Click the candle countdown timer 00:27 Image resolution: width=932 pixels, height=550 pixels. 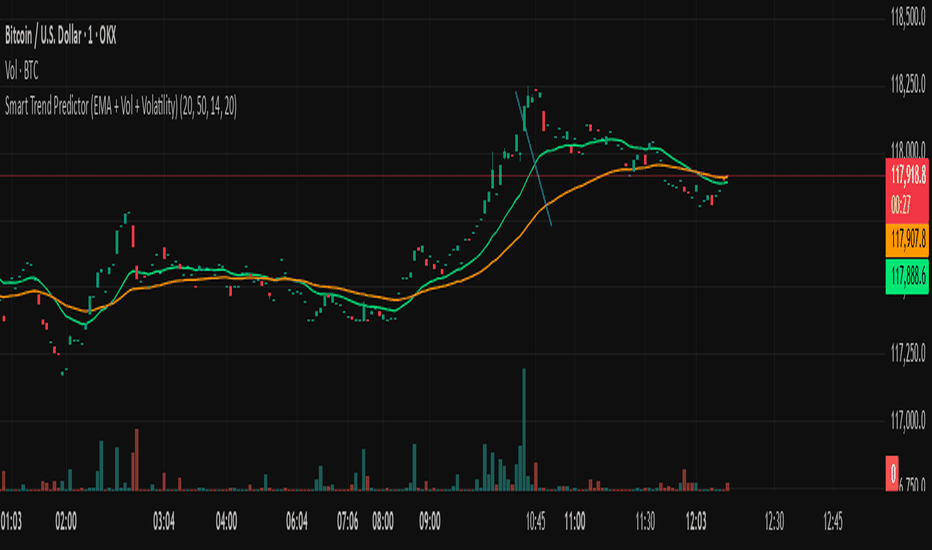point(900,206)
